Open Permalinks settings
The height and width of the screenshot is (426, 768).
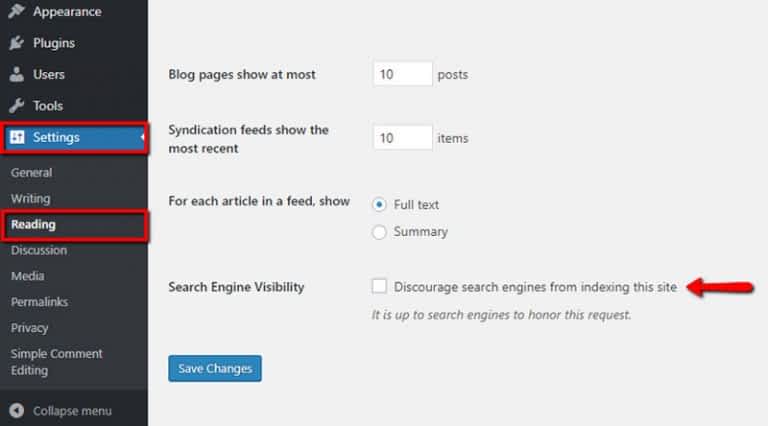[x=39, y=302]
